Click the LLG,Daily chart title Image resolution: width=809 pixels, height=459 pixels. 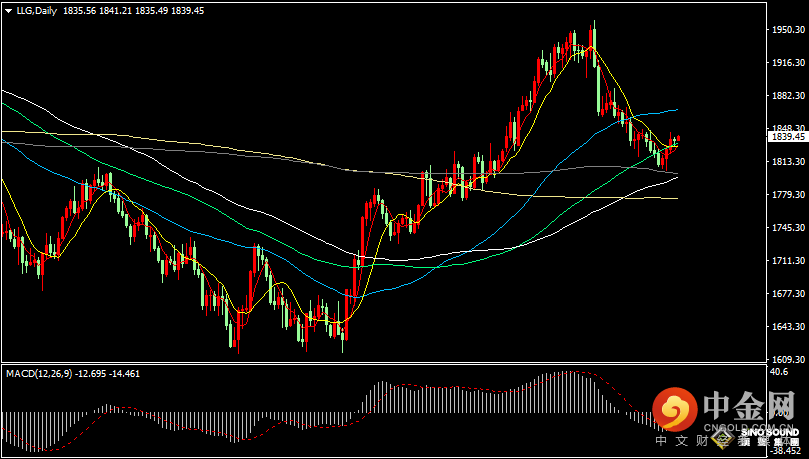pyautogui.click(x=35, y=9)
